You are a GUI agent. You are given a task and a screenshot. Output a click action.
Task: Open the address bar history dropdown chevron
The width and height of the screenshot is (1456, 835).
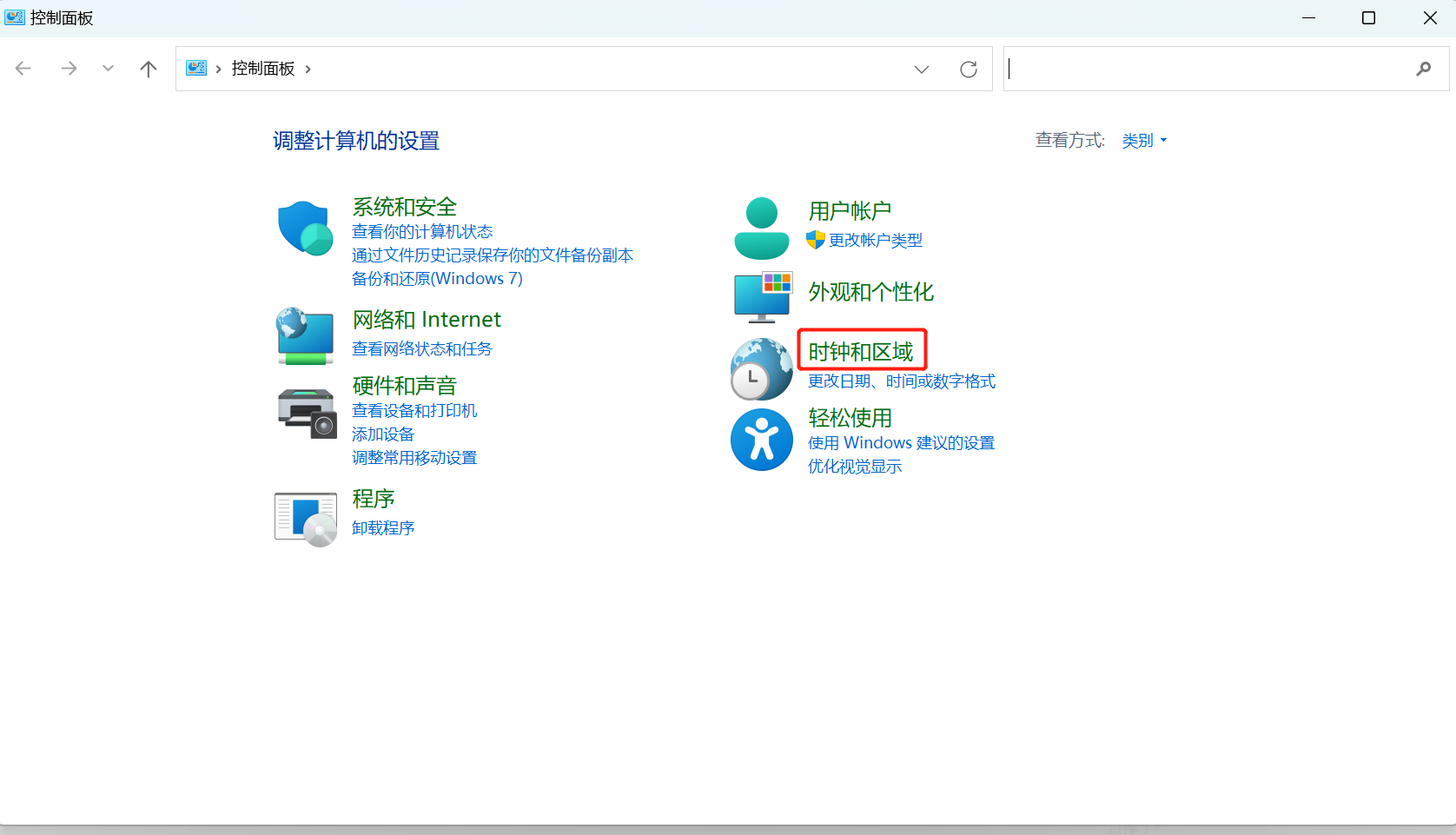(x=922, y=70)
